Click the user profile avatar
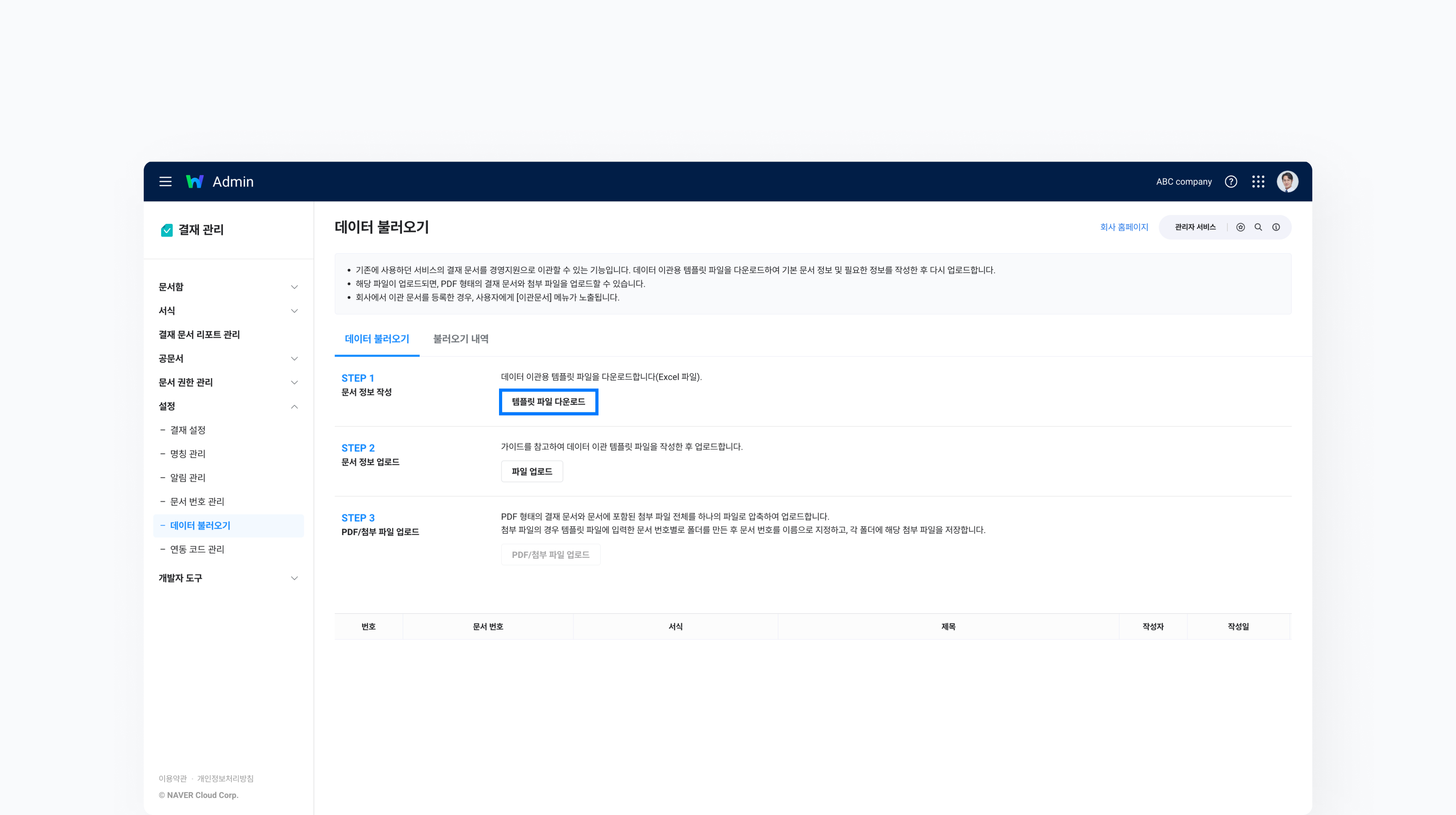 1287,181
